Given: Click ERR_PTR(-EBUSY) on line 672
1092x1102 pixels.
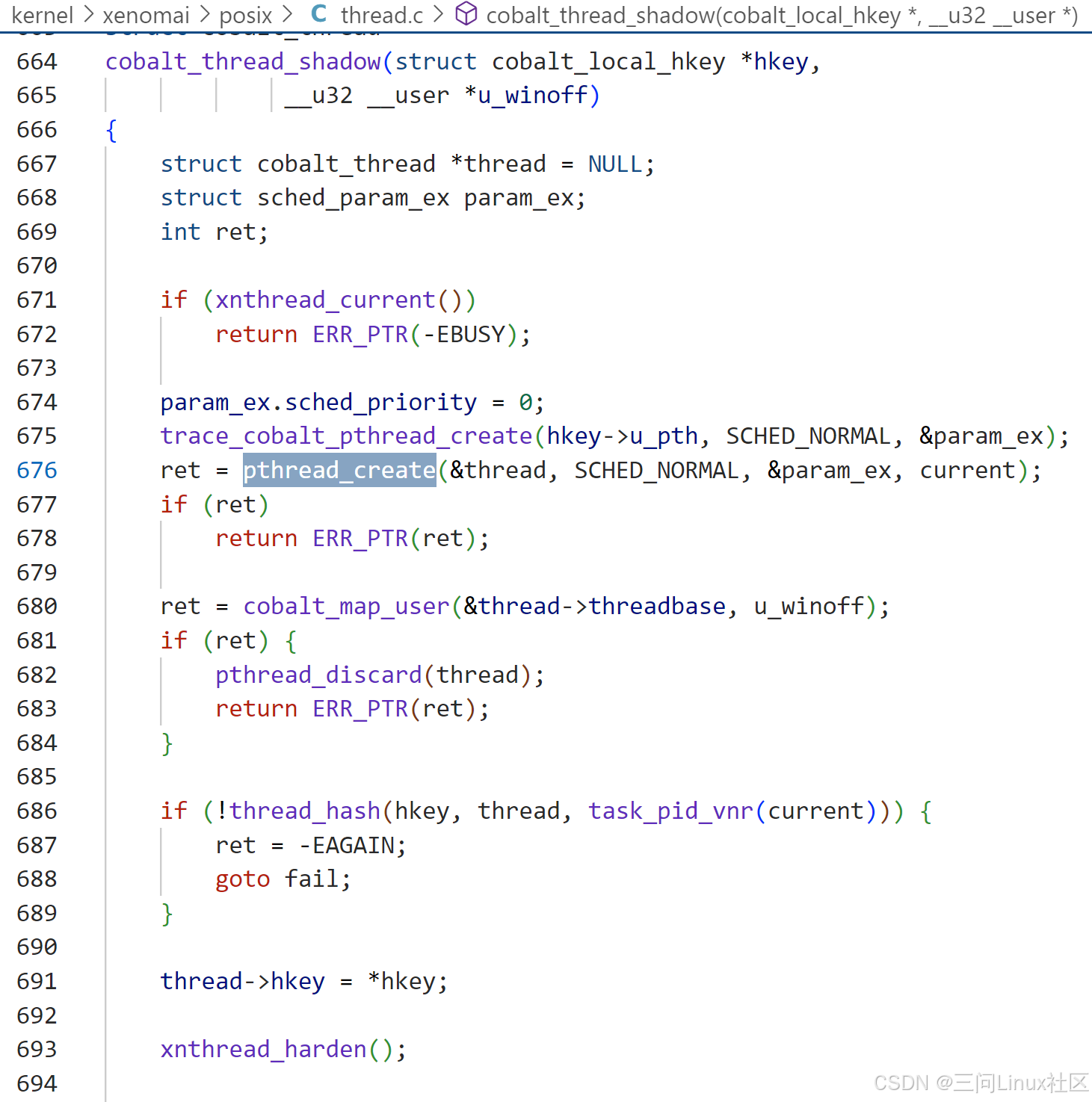Looking at the screenshot, I should point(415,334).
